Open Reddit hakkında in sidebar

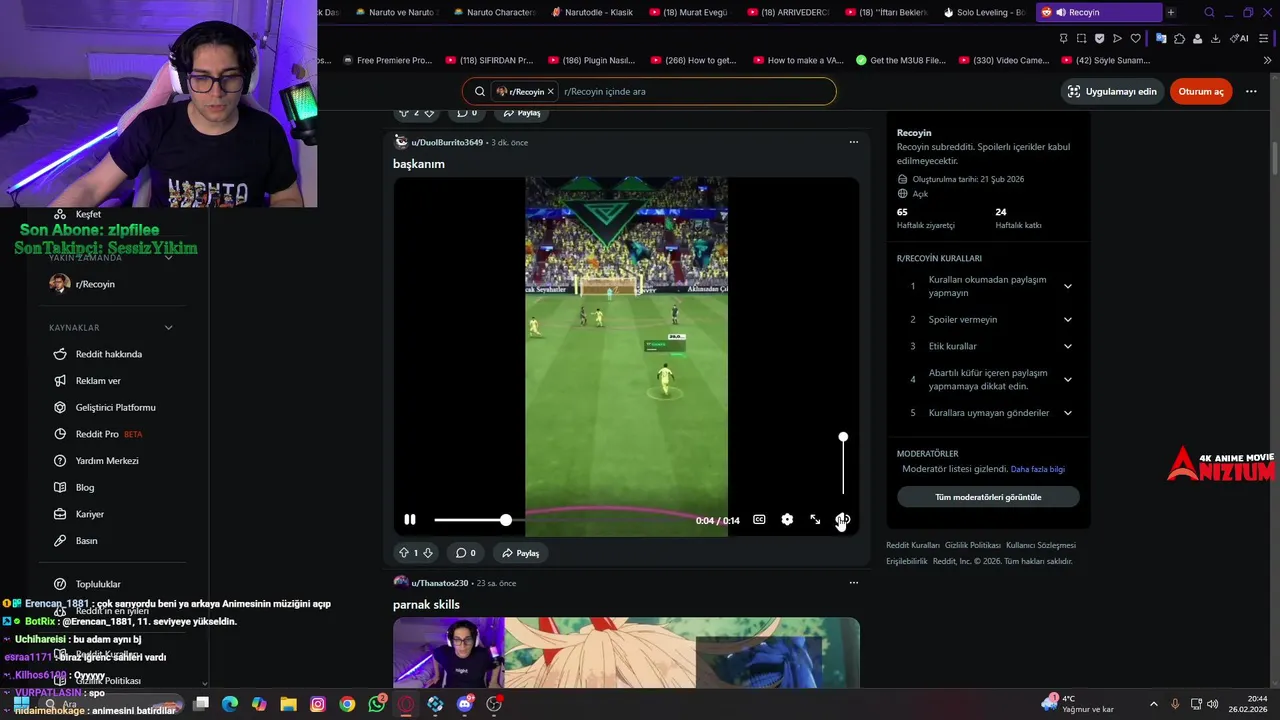[x=109, y=354]
